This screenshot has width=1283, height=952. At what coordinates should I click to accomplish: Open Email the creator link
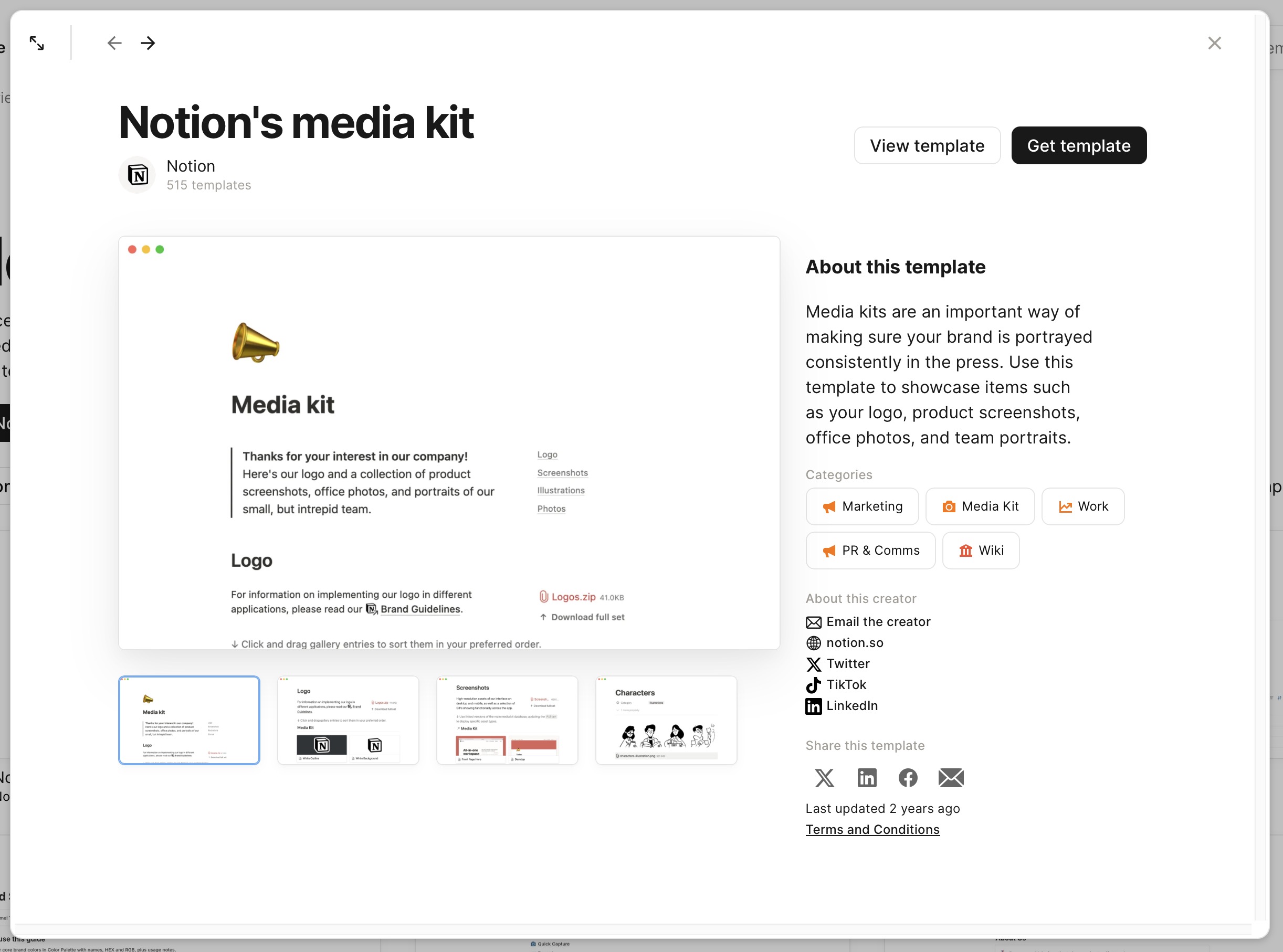878,622
